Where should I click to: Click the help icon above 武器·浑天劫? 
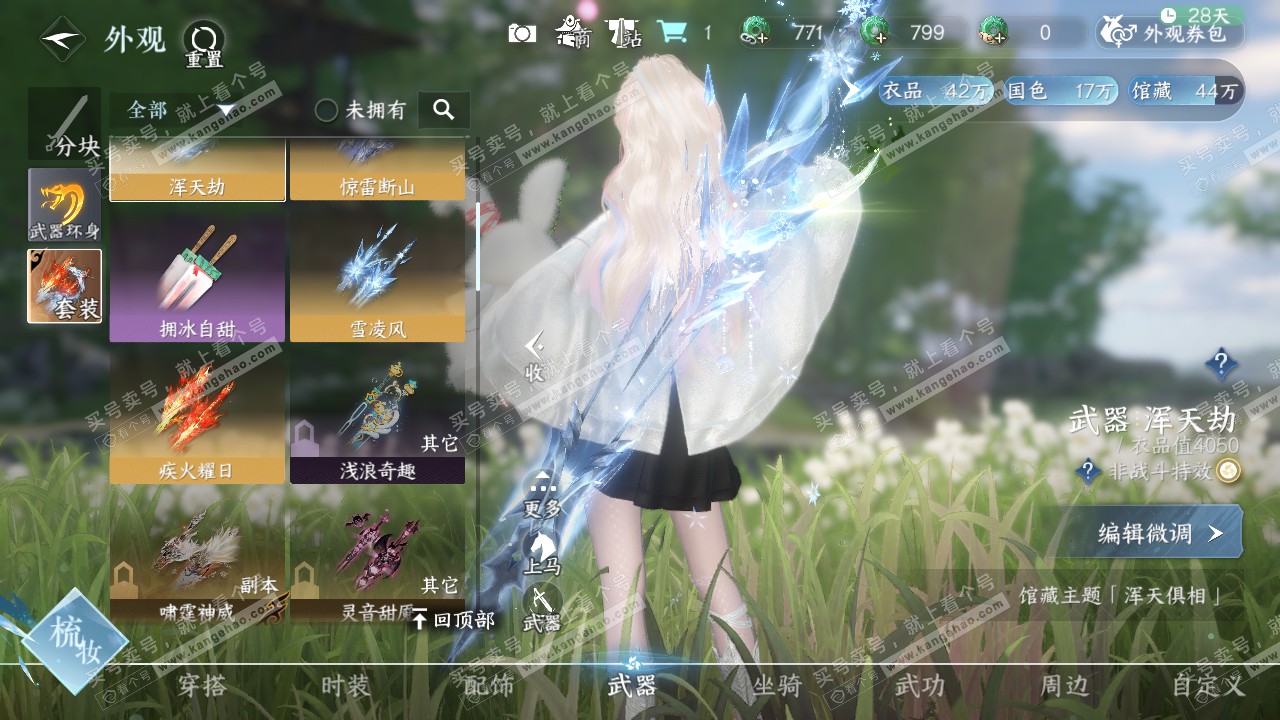(1221, 363)
